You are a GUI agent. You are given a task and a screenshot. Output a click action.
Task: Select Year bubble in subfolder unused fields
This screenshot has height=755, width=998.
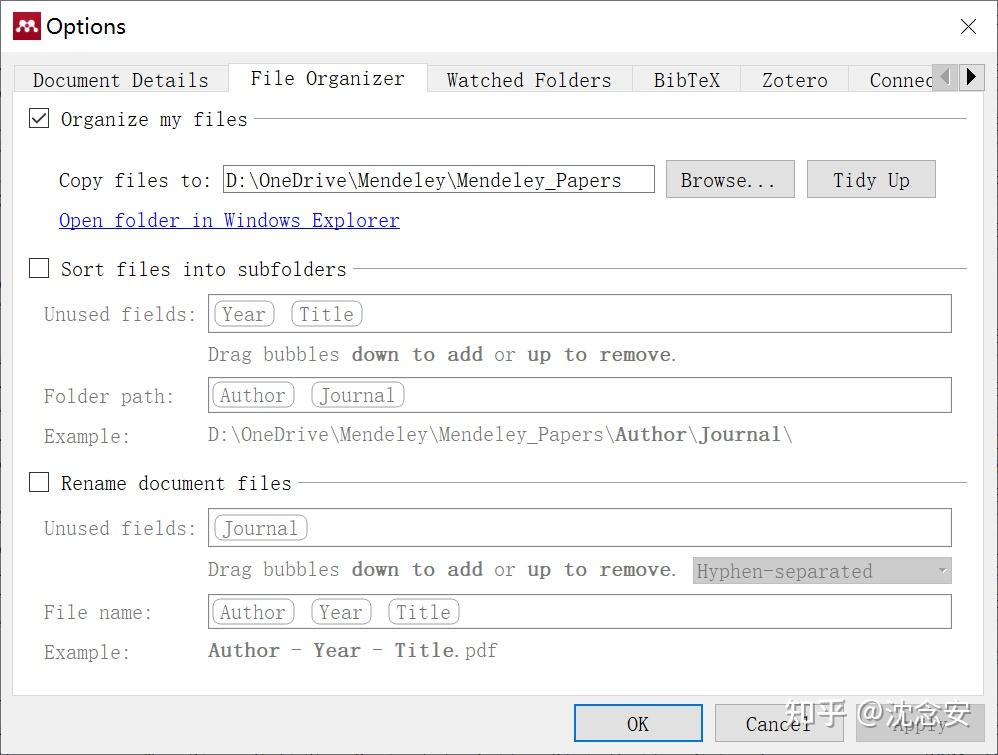click(x=244, y=314)
